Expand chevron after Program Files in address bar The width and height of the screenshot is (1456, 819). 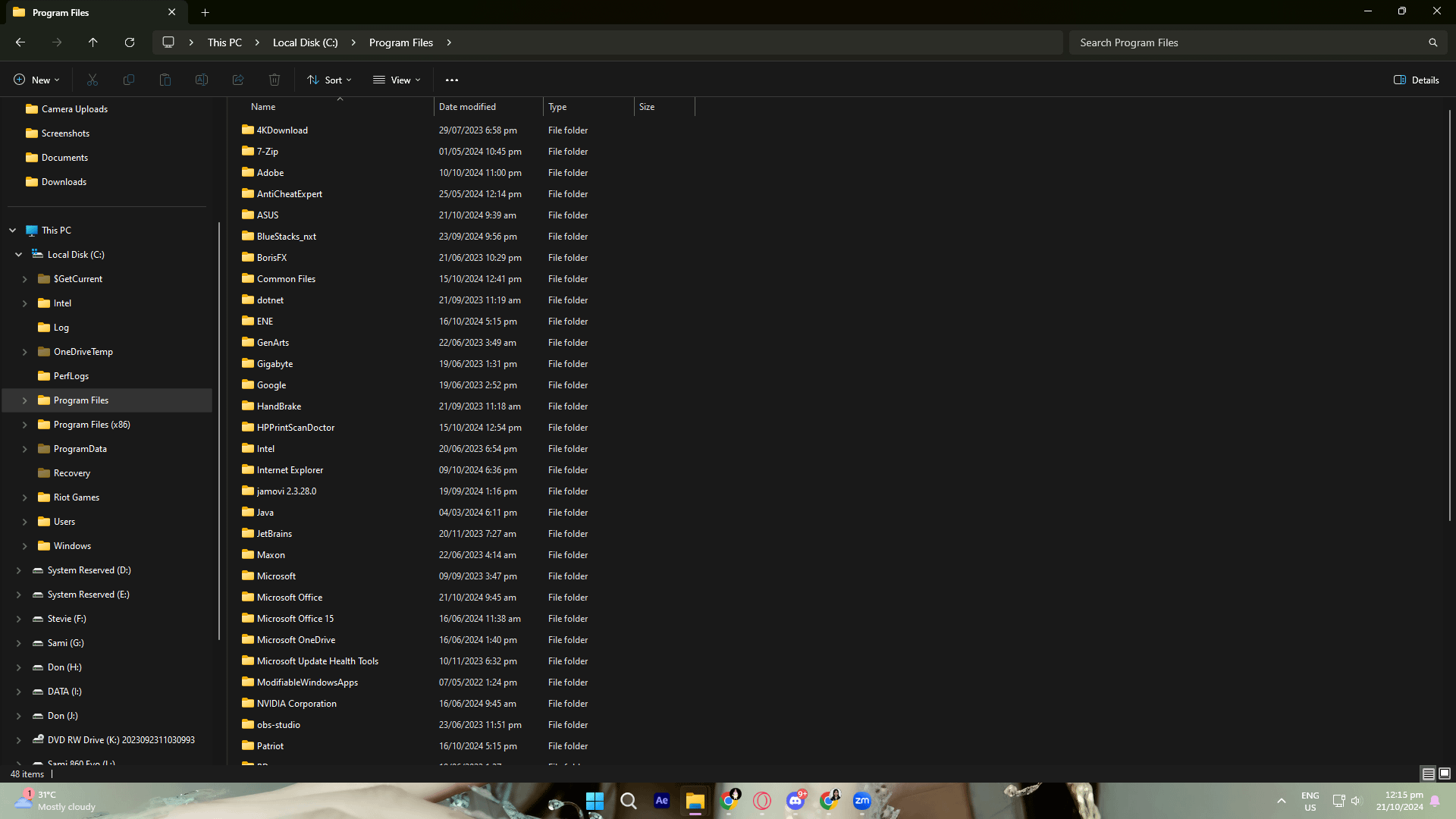click(x=449, y=42)
